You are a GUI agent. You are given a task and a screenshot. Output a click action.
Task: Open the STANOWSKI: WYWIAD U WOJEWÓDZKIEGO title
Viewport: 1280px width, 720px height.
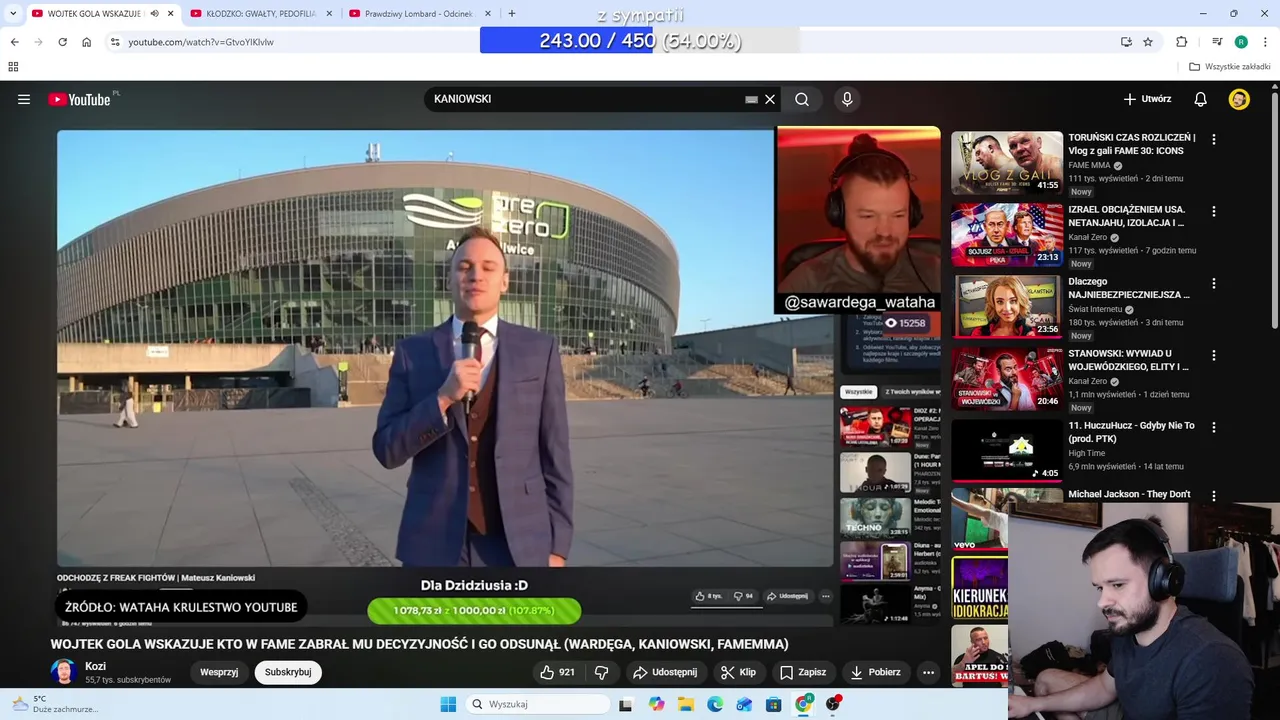[x=1131, y=360]
